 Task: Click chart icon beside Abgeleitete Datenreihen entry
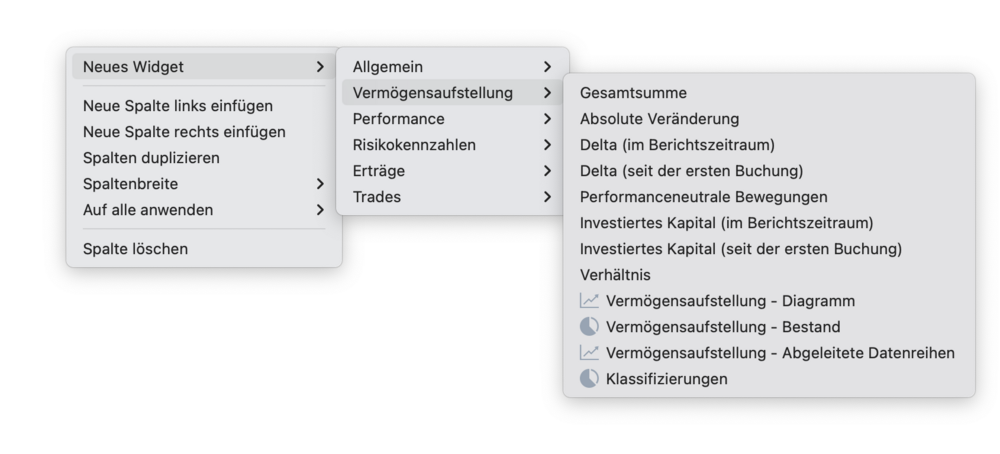[x=590, y=353]
